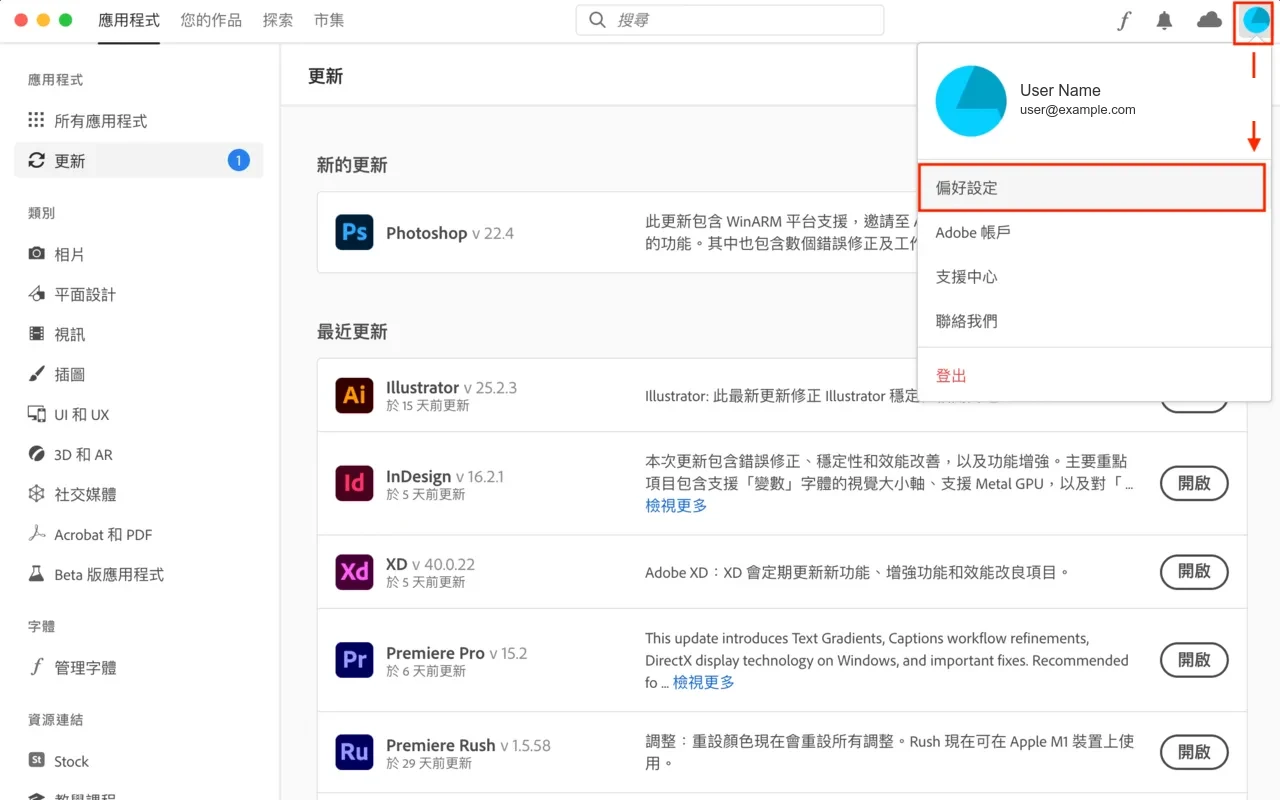
Task: Click the Illustrator app icon
Action: coord(355,395)
